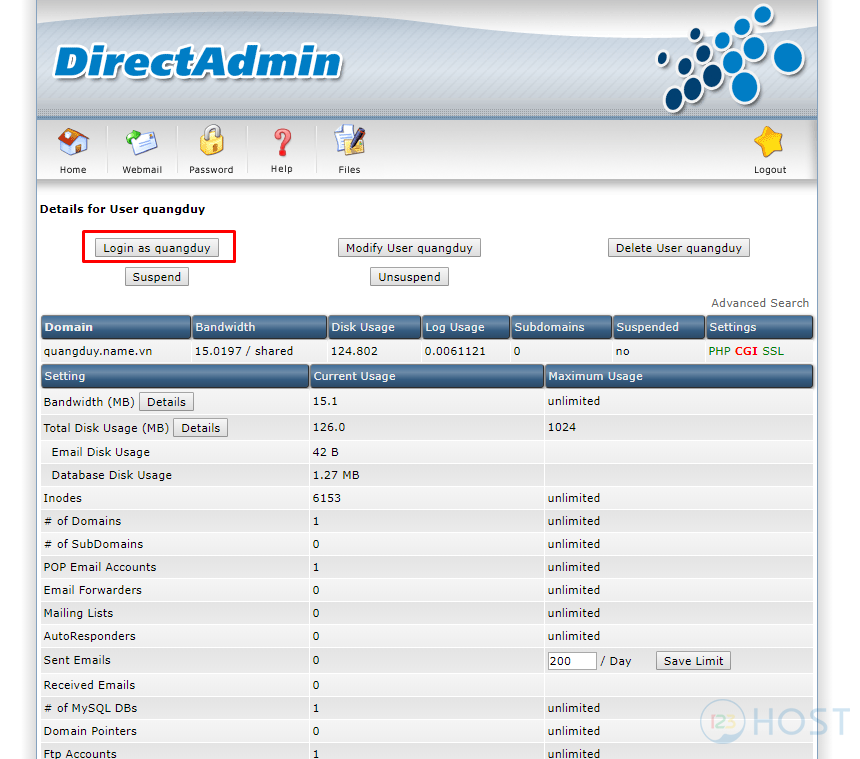
Task: Click the Received Emails row label
Action: pos(89,686)
